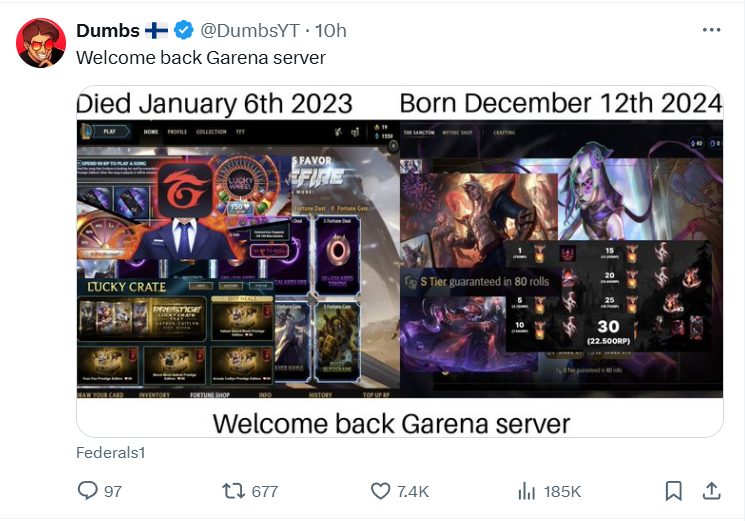745x521 pixels.
Task: Click the Finland flag emoji
Action: (156, 30)
